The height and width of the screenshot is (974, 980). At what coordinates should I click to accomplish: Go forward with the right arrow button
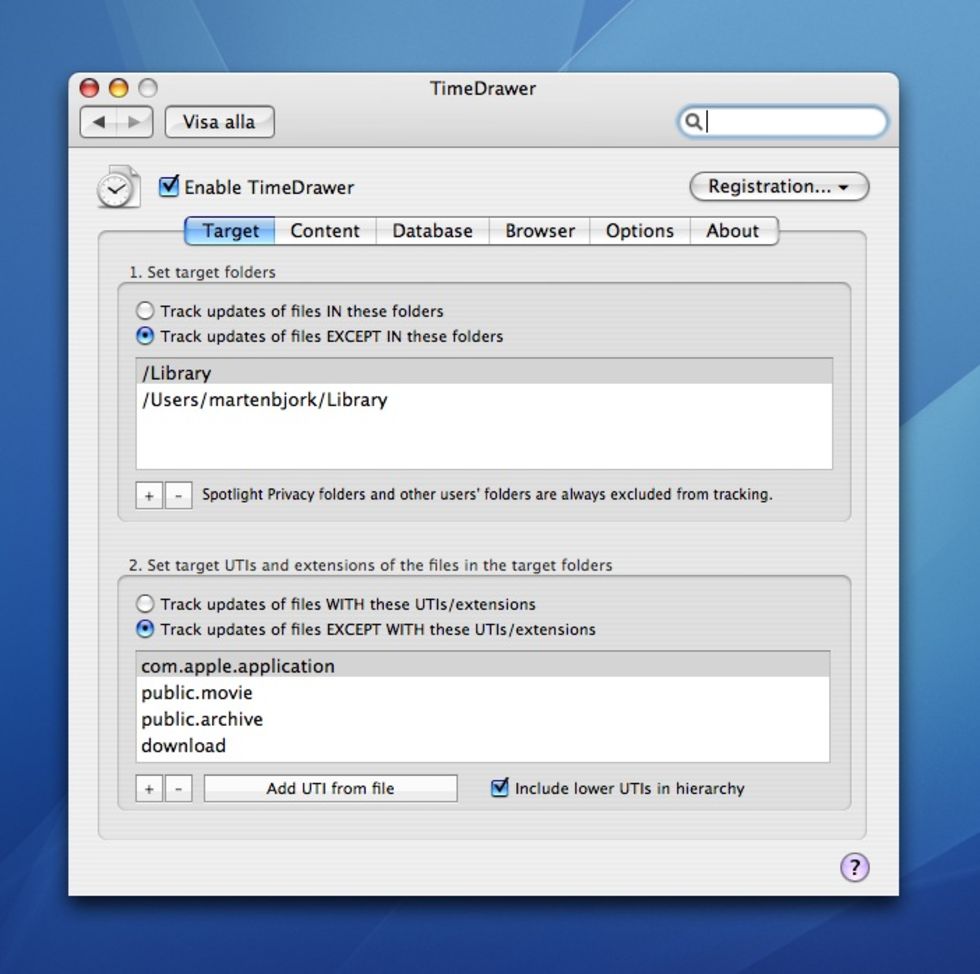(134, 122)
